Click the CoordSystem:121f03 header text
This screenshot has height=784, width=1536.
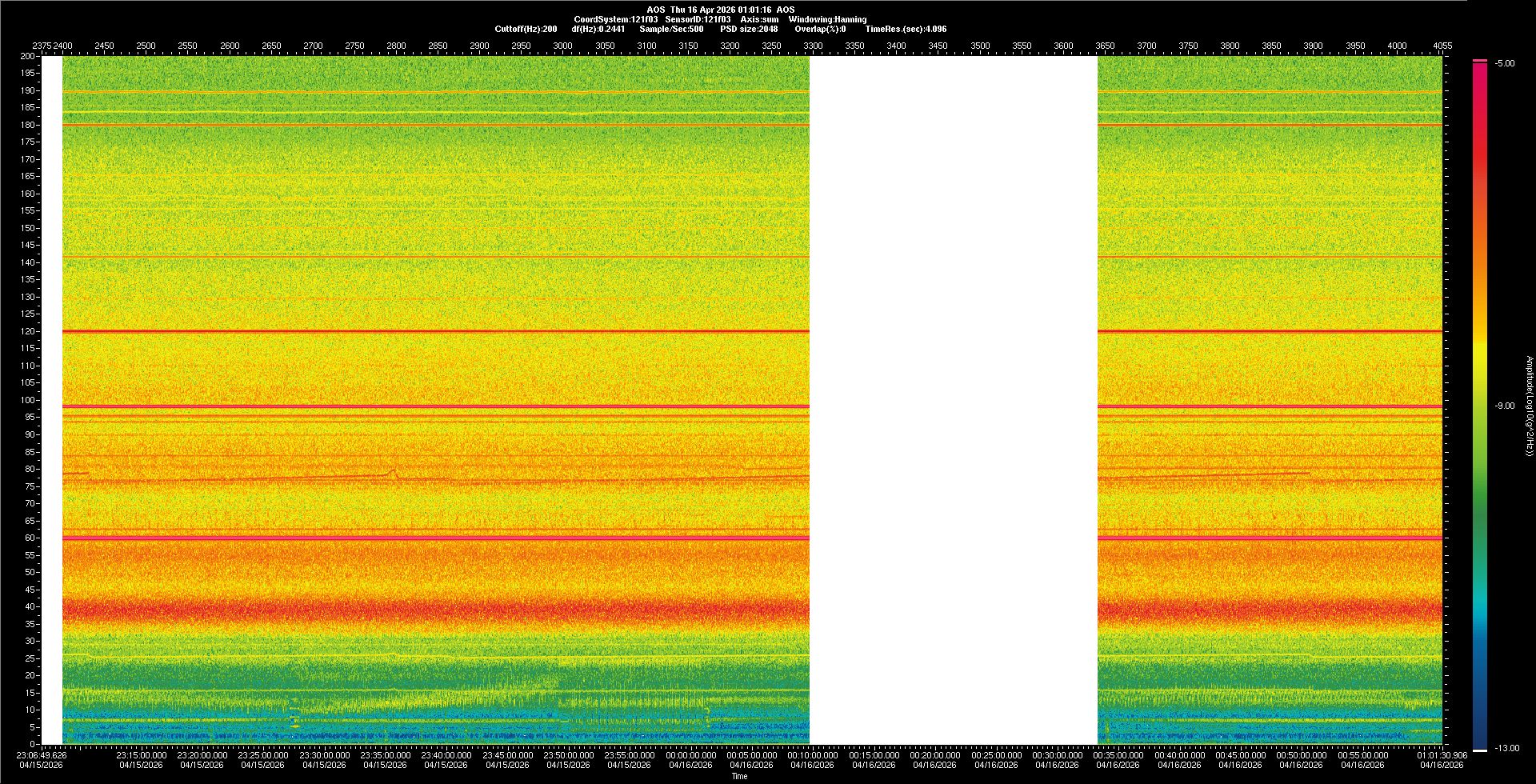(615, 19)
